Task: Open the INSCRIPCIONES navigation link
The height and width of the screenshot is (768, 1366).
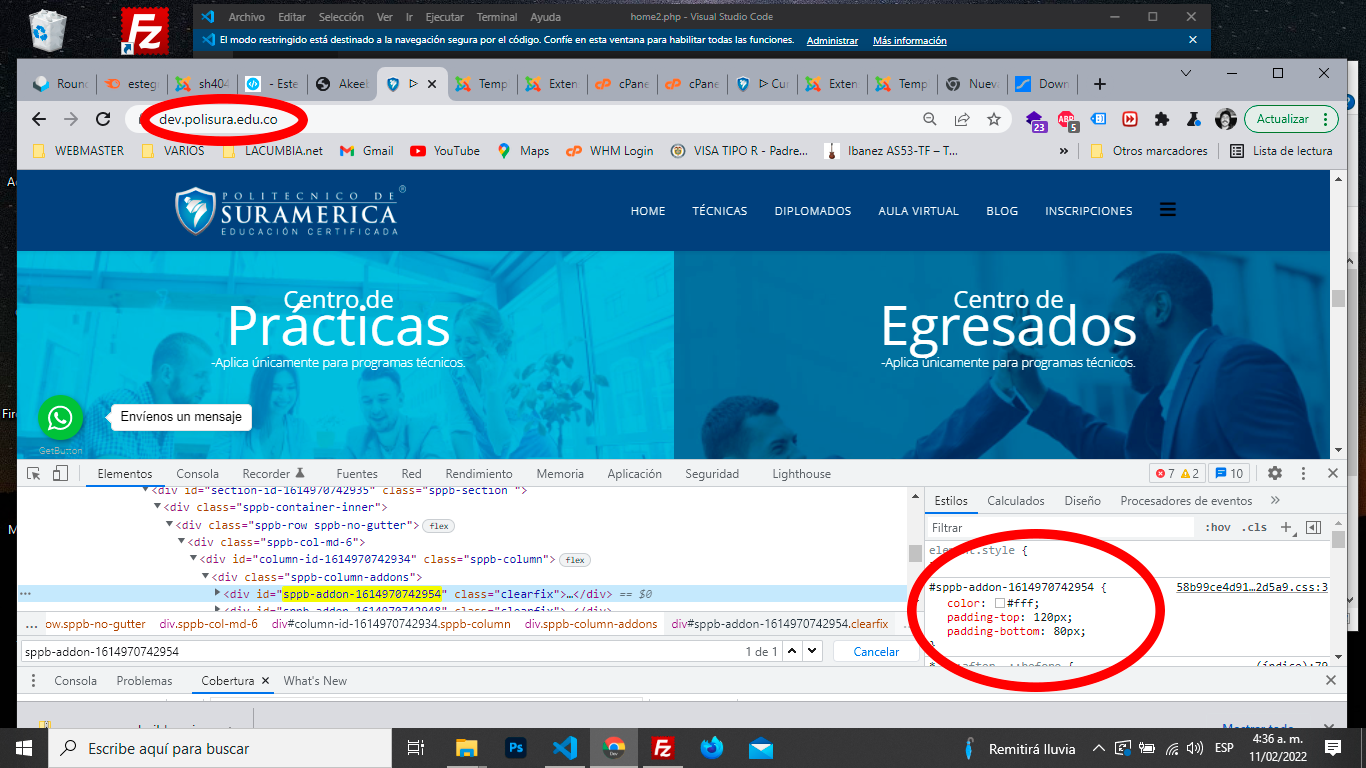Action: (1088, 211)
